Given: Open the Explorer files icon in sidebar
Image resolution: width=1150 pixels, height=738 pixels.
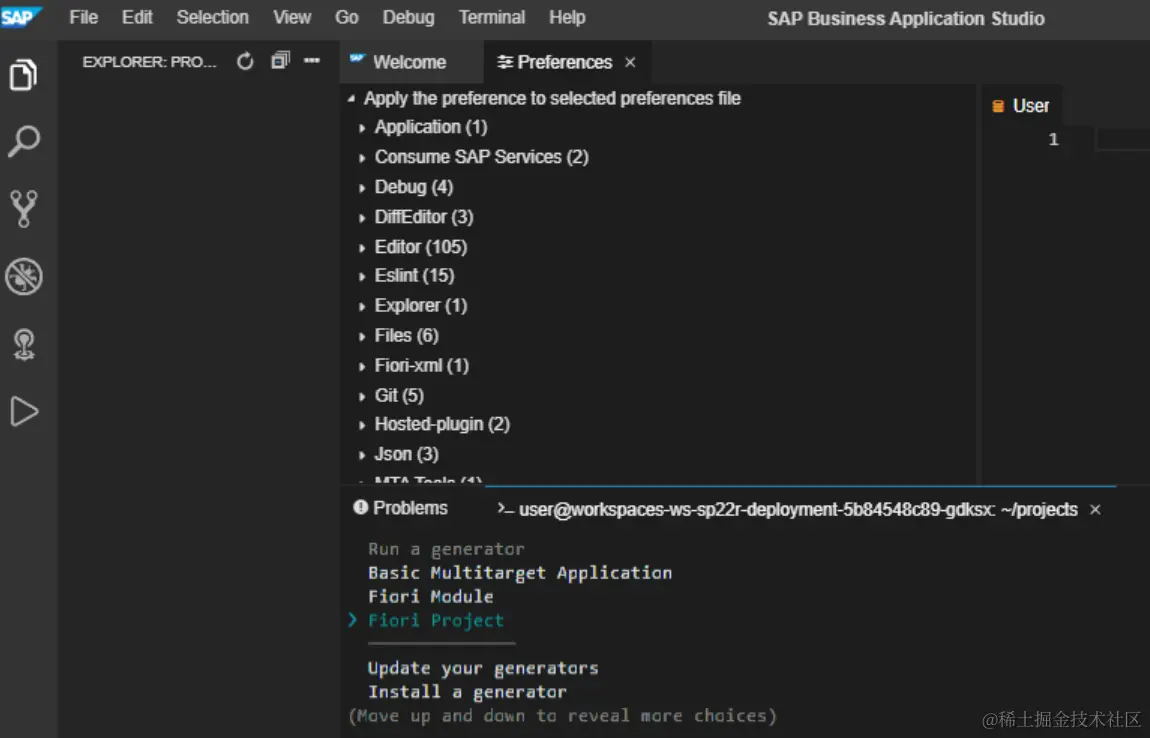Looking at the screenshot, I should pyautogui.click(x=23, y=75).
